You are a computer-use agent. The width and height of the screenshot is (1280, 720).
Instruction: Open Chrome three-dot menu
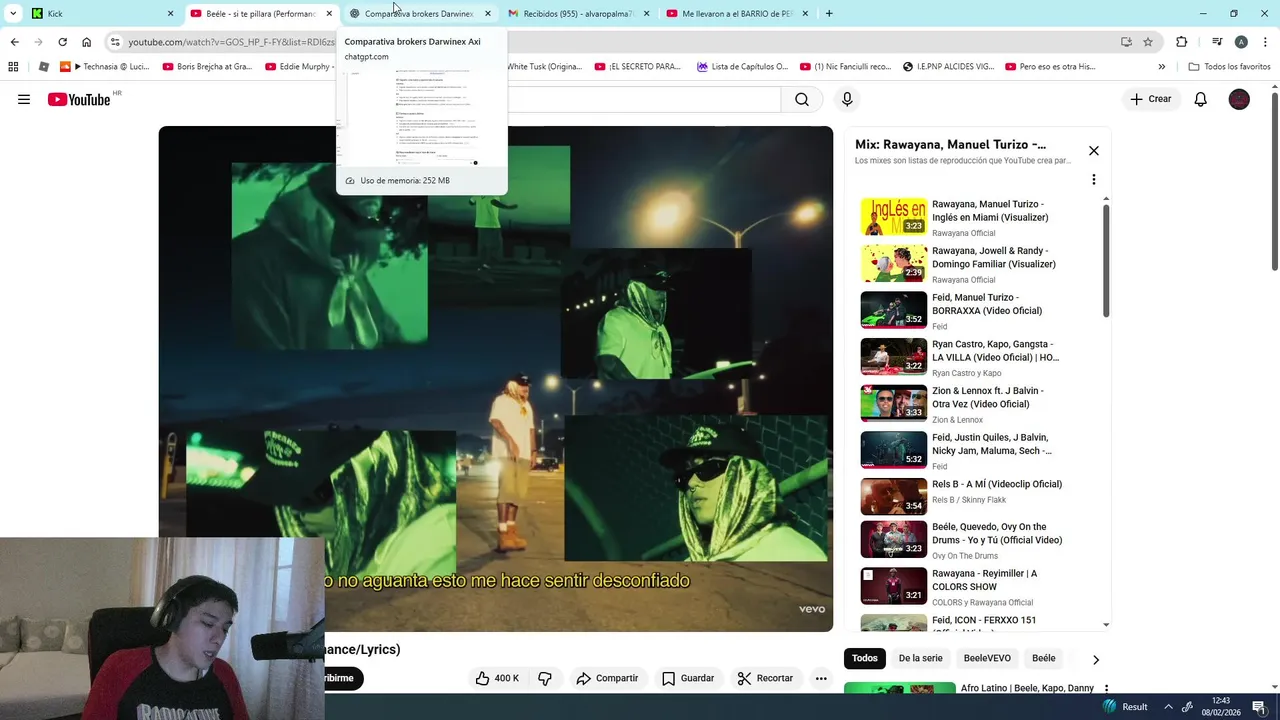click(x=1266, y=42)
